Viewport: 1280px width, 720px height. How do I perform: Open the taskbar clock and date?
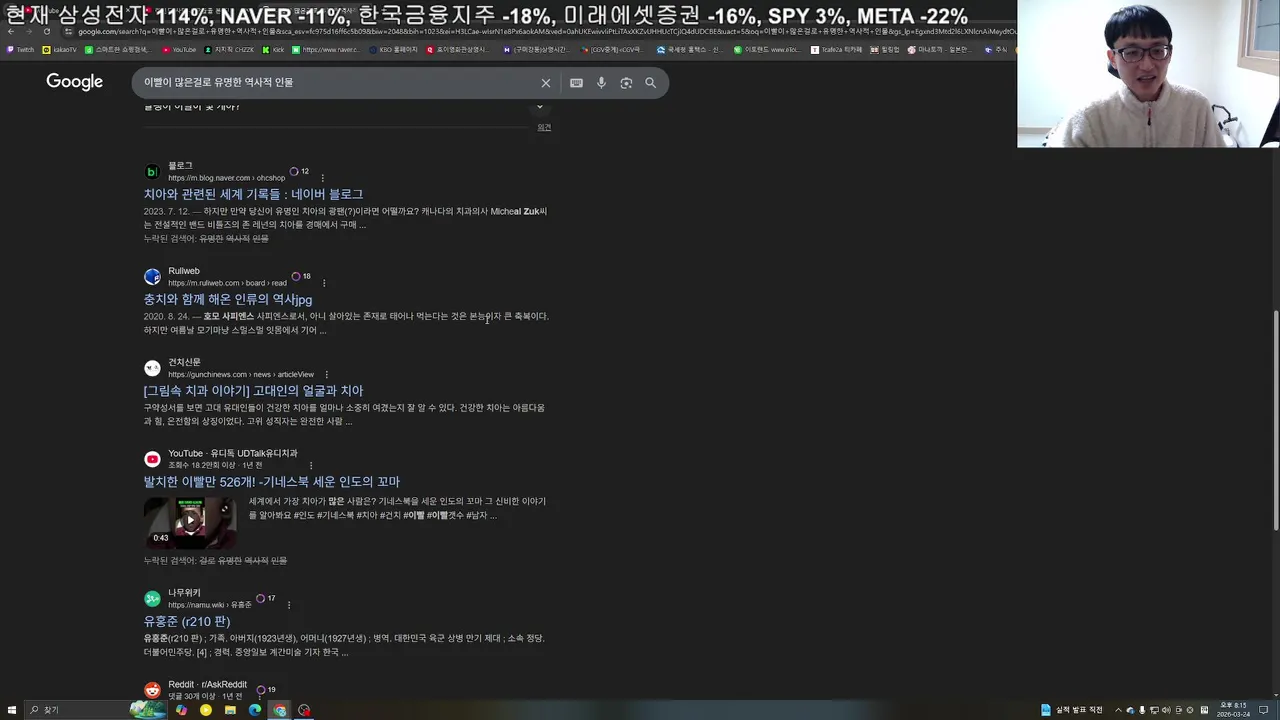(x=1233, y=710)
